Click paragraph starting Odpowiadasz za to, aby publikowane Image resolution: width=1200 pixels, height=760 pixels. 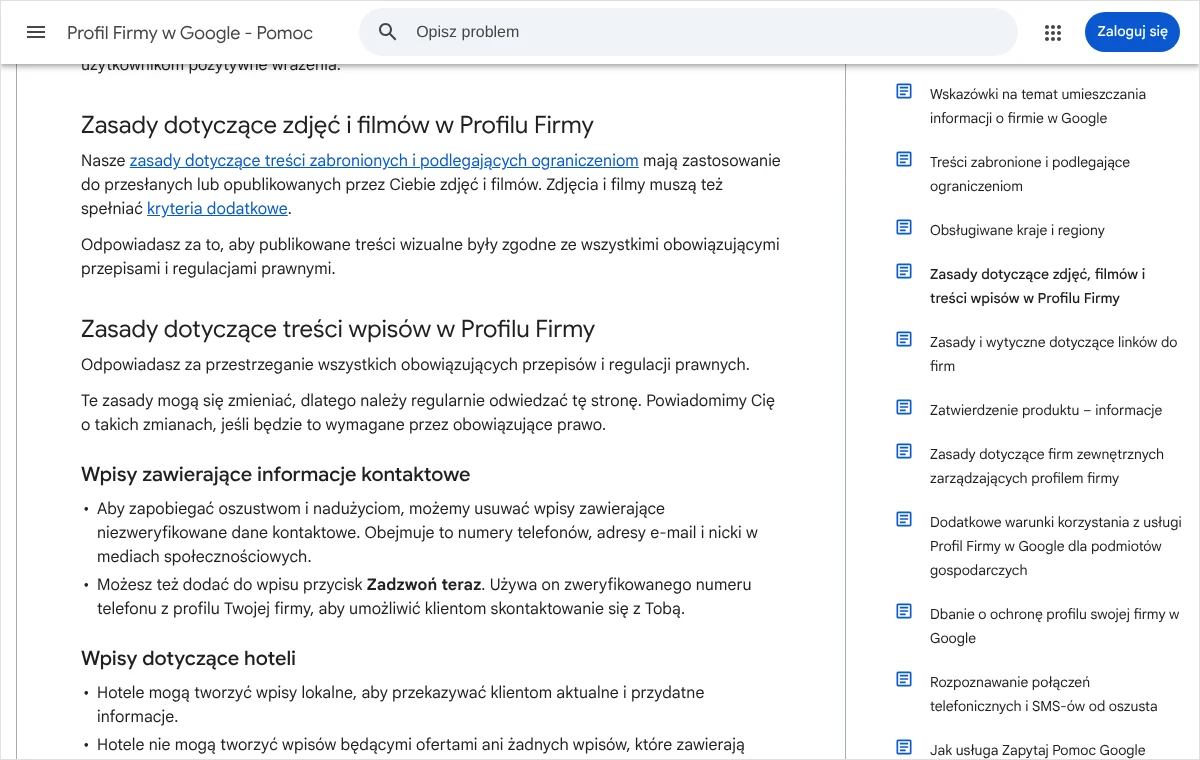(430, 257)
